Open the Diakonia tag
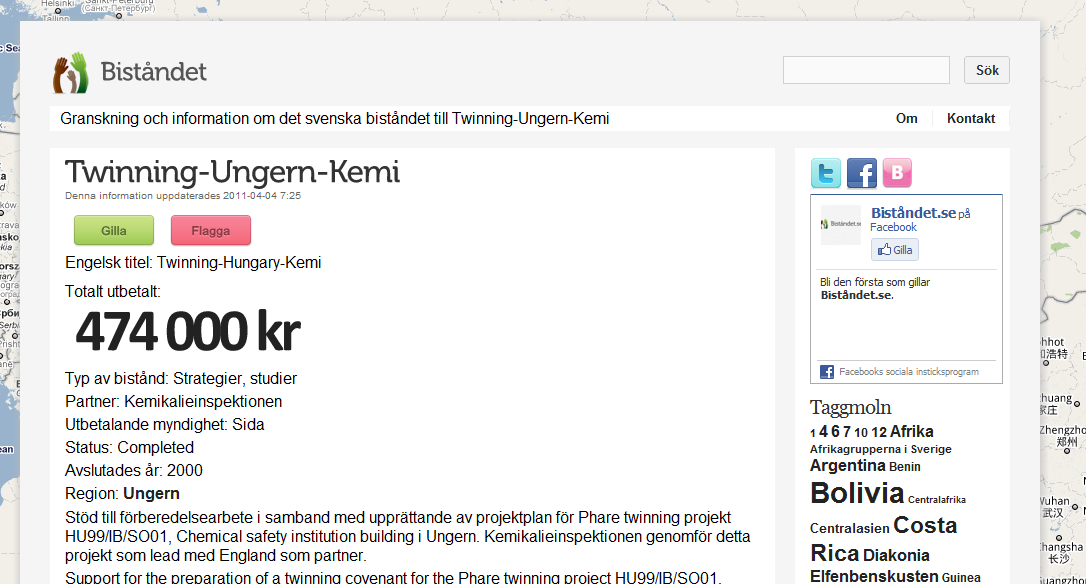Image resolution: width=1086 pixels, height=584 pixels. 896,555
